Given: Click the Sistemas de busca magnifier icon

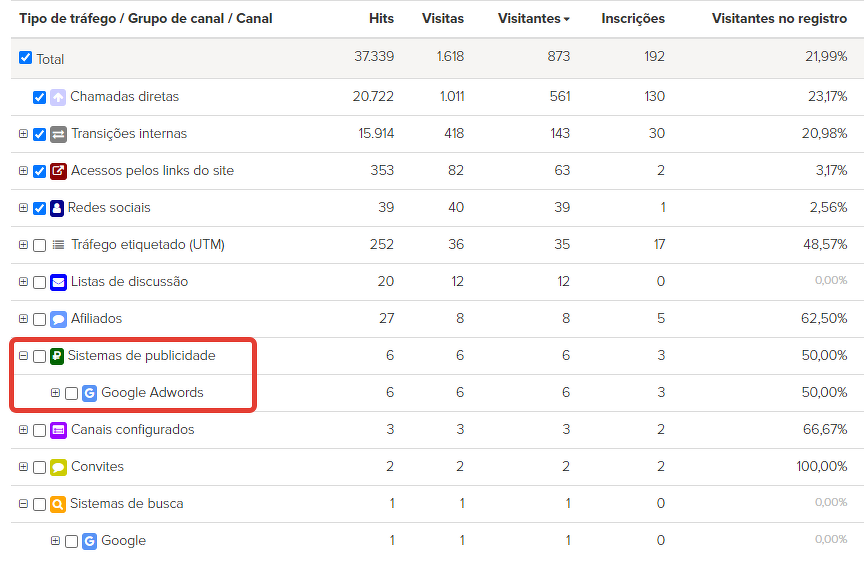Looking at the screenshot, I should (58, 504).
